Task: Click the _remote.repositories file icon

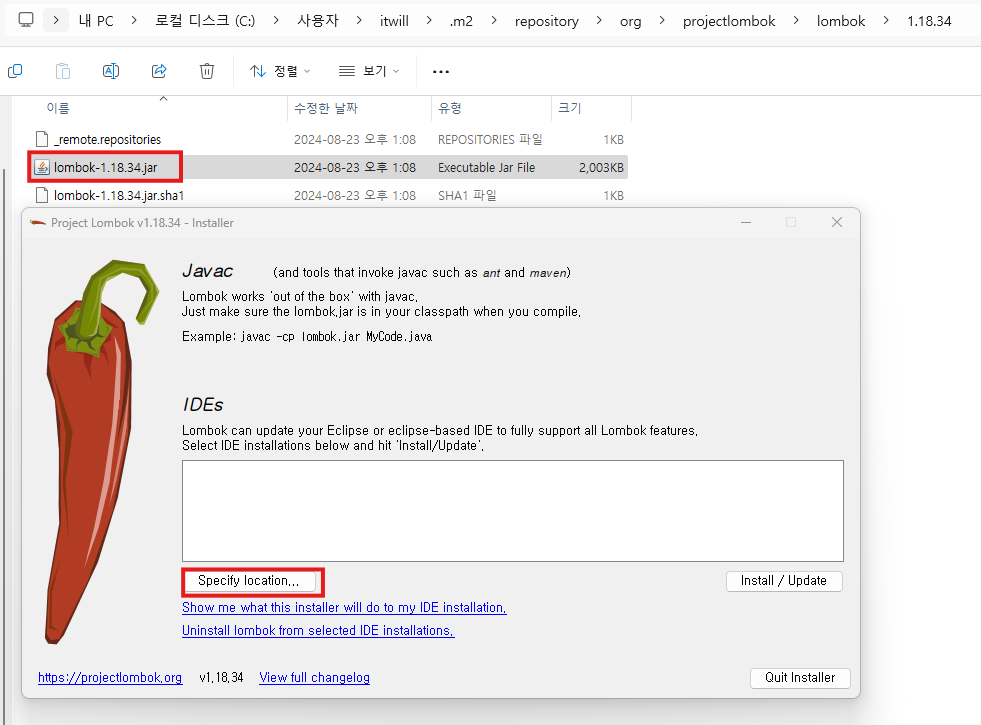Action: 42,139
